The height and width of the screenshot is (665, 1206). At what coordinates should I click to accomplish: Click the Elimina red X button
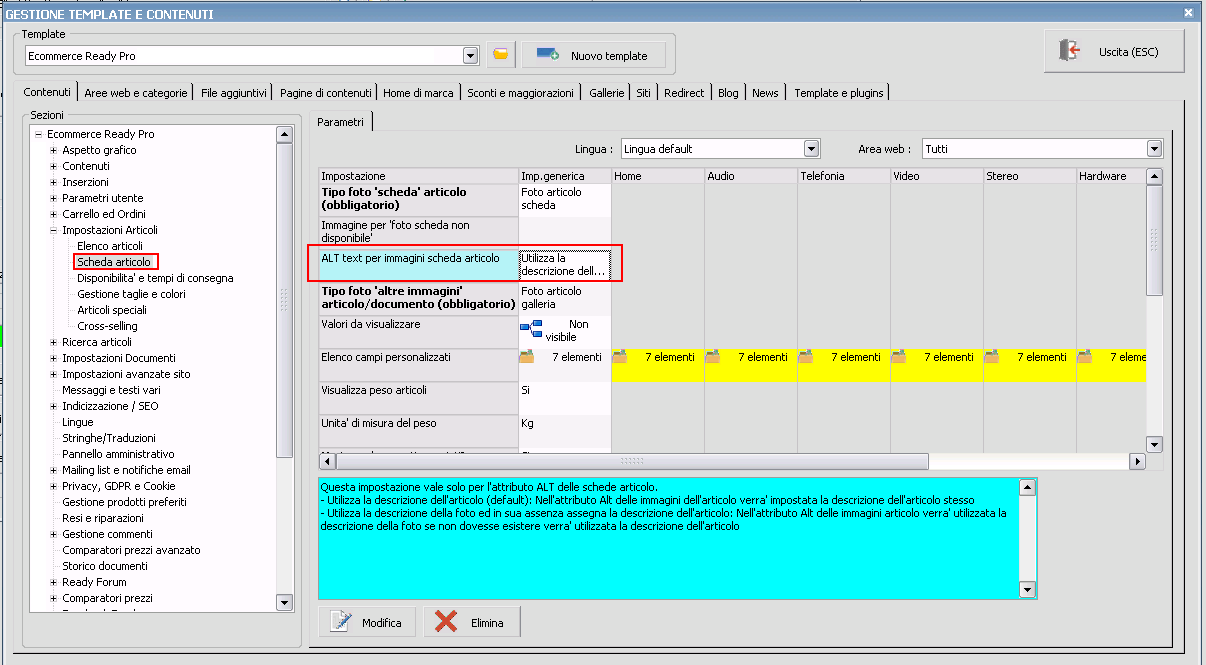pos(472,622)
